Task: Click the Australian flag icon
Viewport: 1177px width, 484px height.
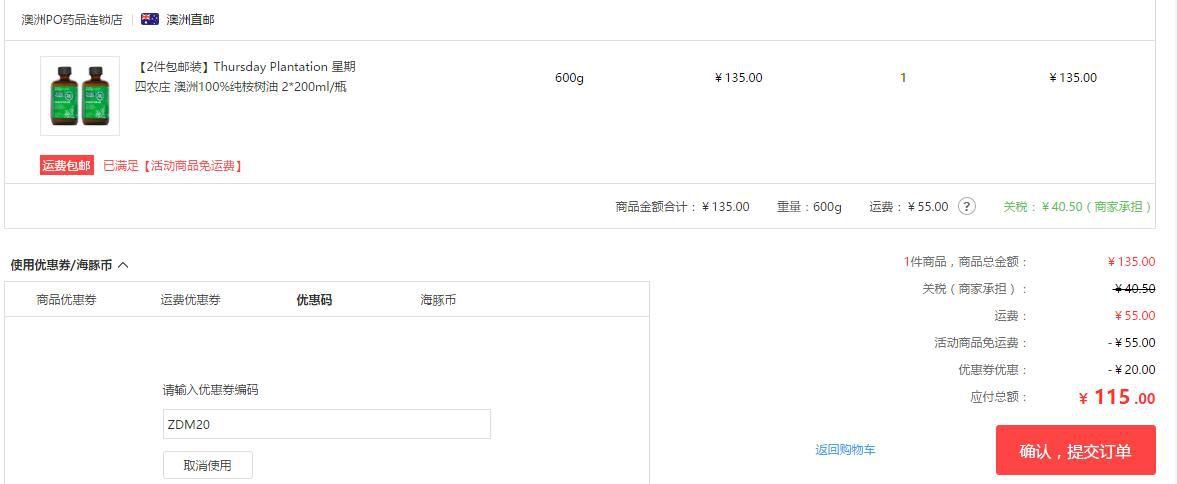Action: click(x=150, y=20)
